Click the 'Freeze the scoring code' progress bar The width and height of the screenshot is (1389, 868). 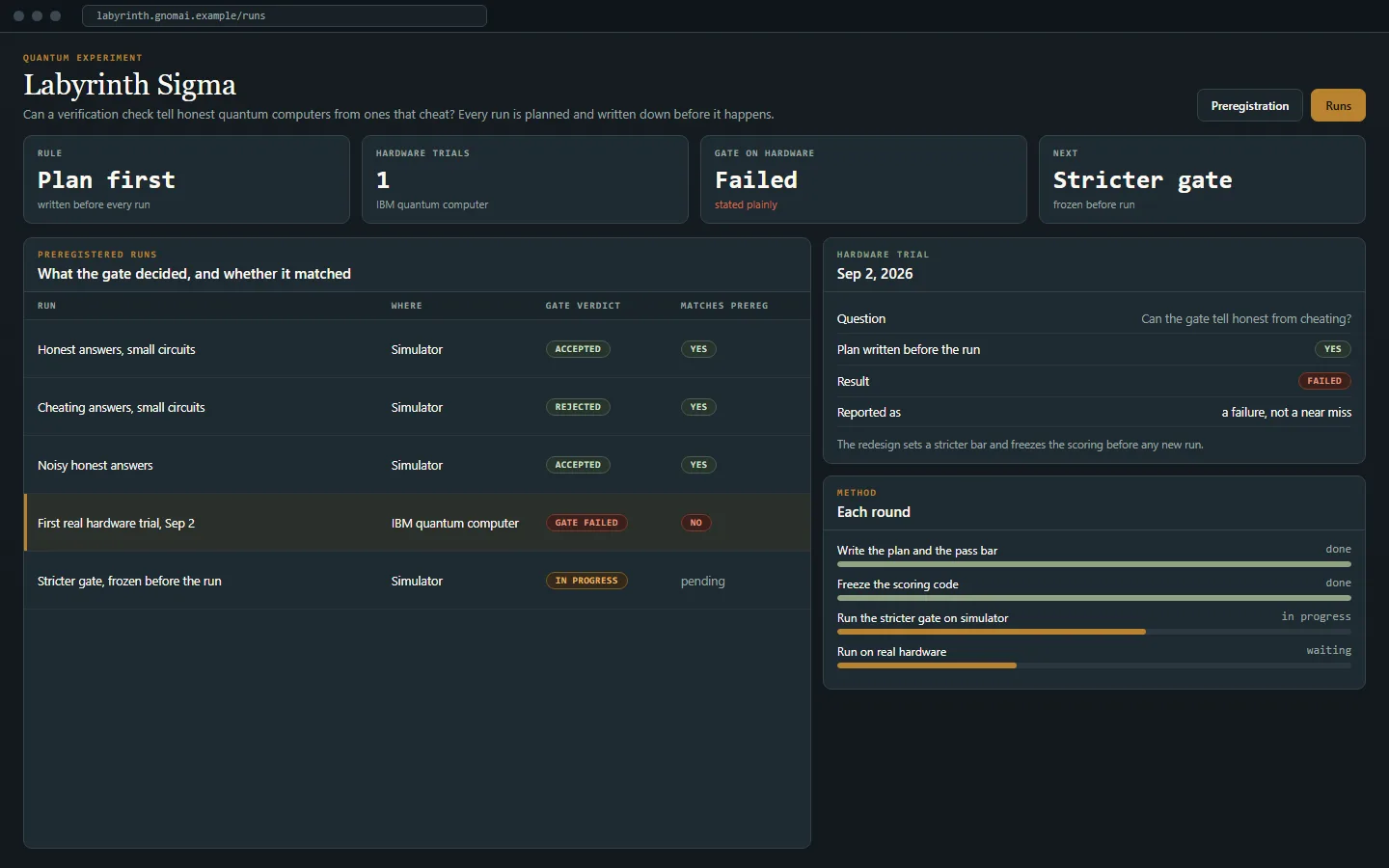pos(1094,598)
